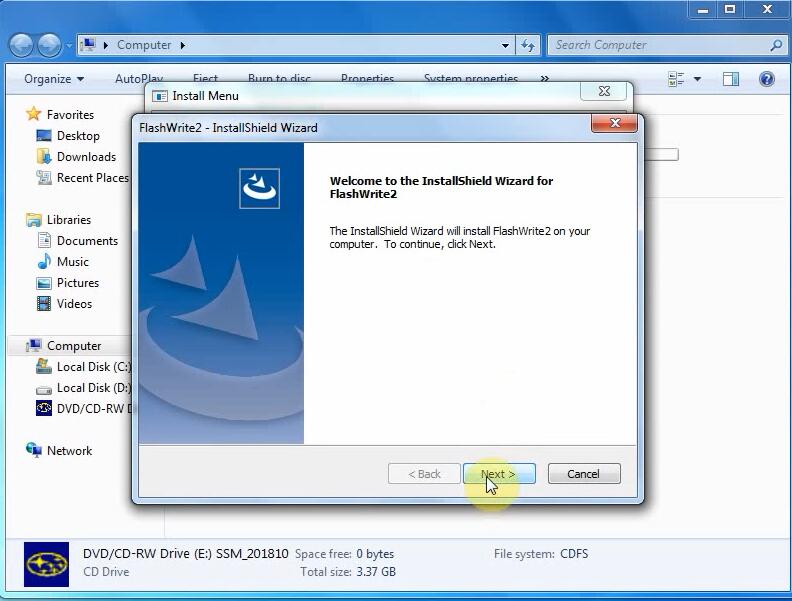
Task: Click the Recent Places icon
Action: (44, 177)
